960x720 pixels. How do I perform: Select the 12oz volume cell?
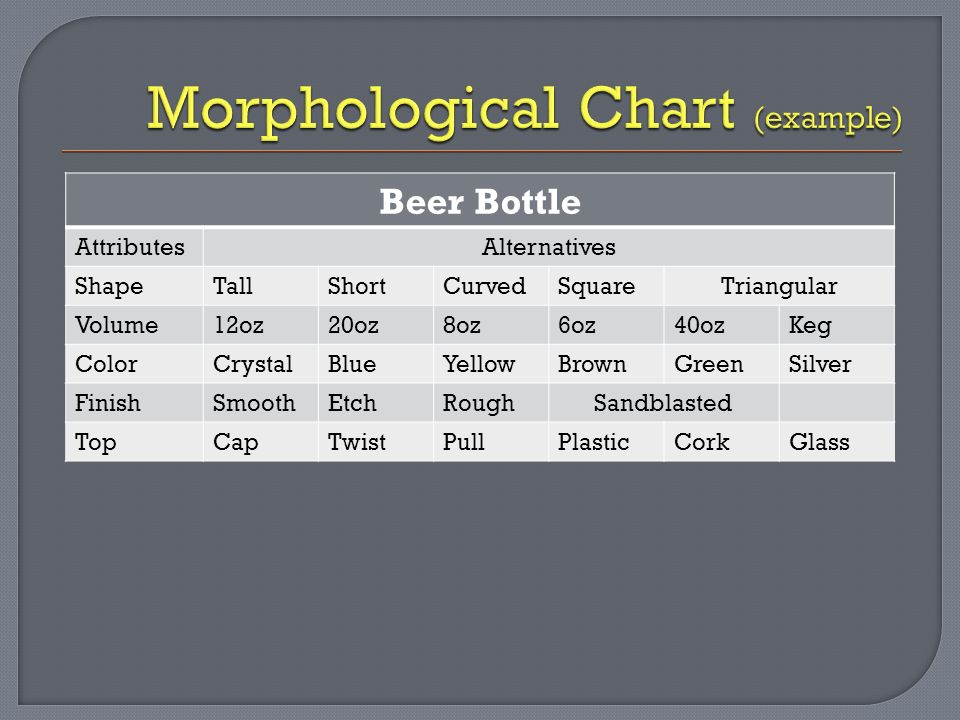click(261, 324)
